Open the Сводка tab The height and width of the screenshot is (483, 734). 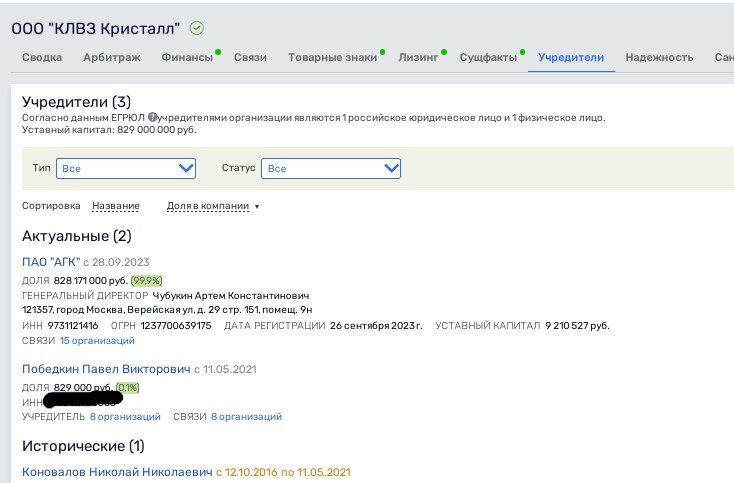click(x=42, y=57)
